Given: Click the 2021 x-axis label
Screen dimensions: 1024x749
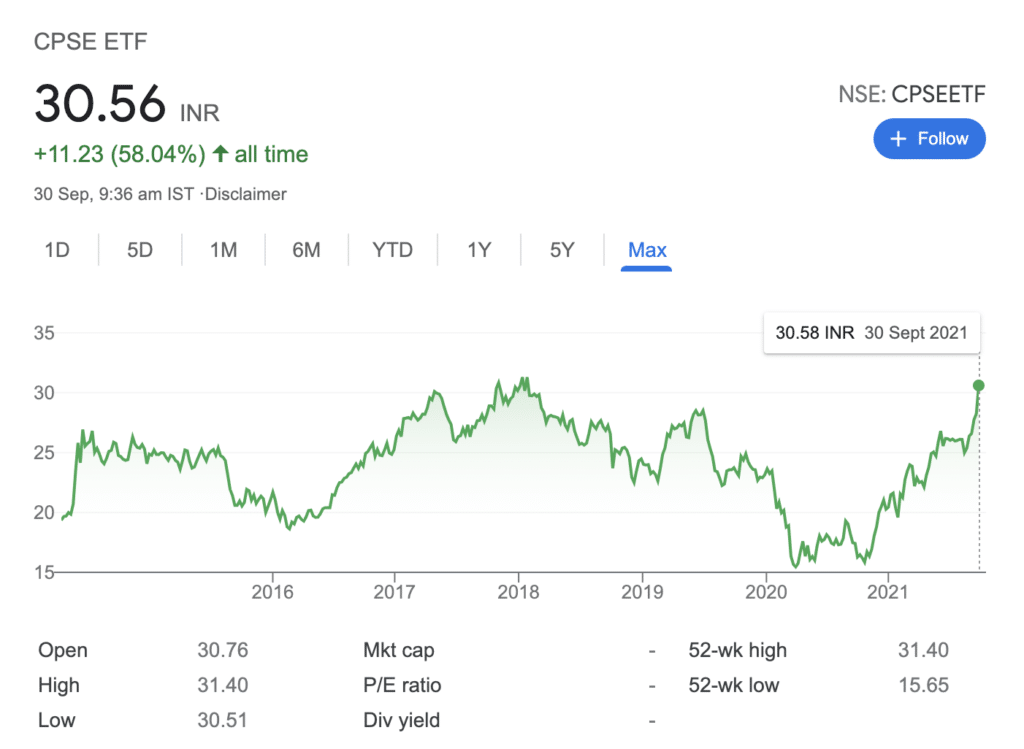Looking at the screenshot, I should (888, 592).
